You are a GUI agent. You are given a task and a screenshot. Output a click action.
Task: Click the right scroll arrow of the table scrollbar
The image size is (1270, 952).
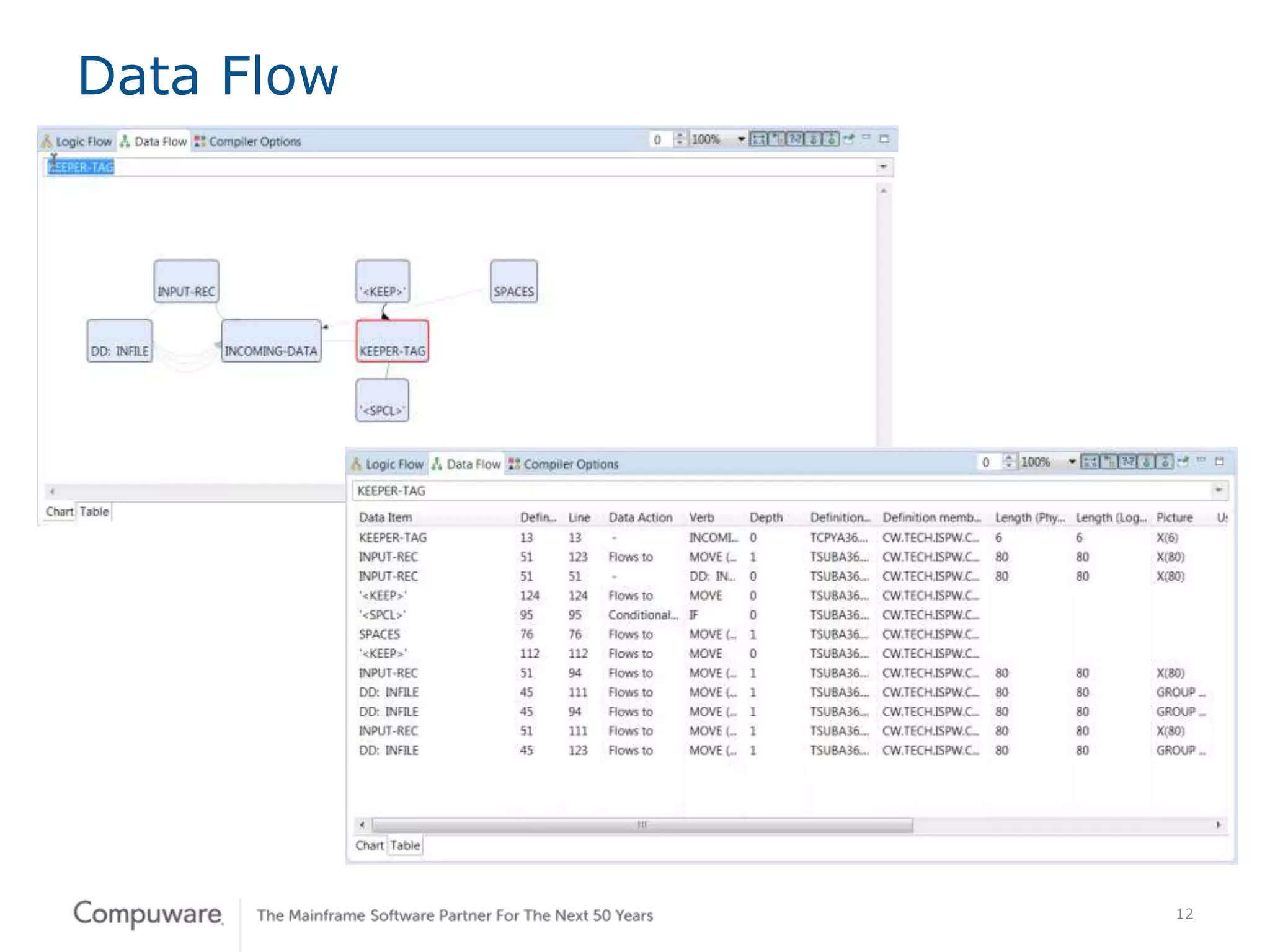1219,825
